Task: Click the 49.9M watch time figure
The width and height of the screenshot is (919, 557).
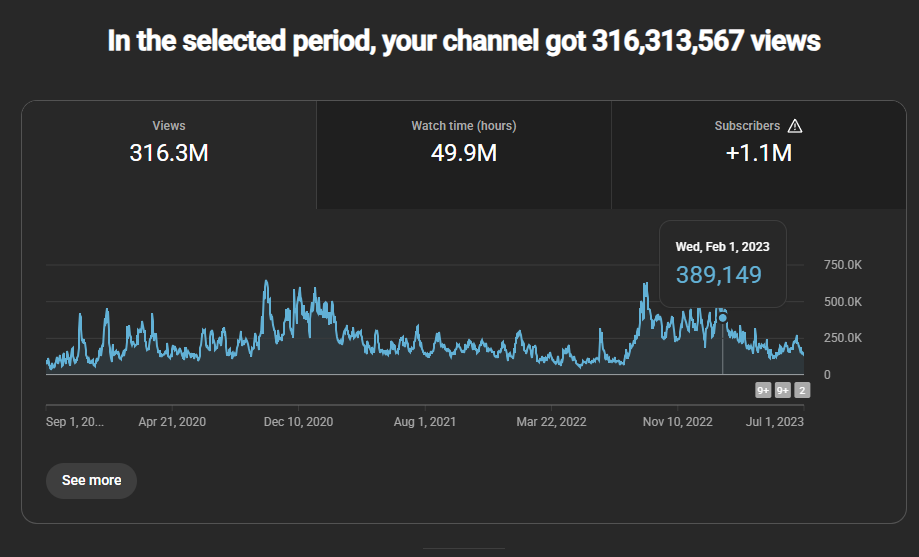Action: click(464, 153)
